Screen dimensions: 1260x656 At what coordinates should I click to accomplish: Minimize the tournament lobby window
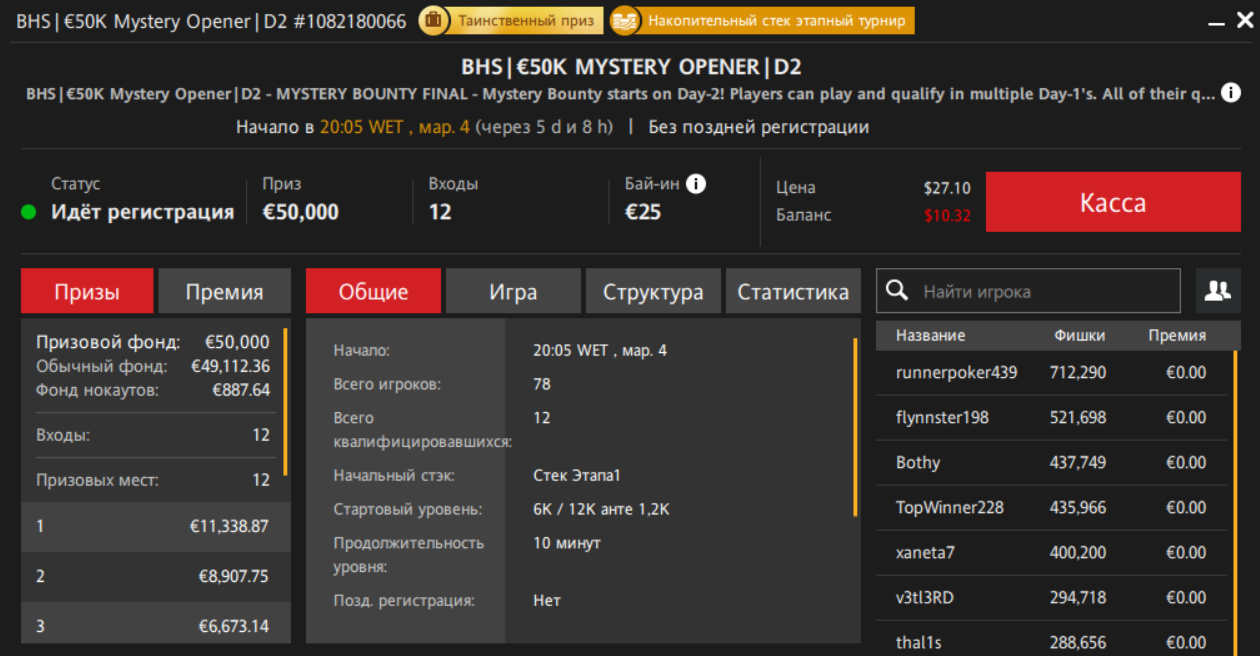coord(1215,22)
